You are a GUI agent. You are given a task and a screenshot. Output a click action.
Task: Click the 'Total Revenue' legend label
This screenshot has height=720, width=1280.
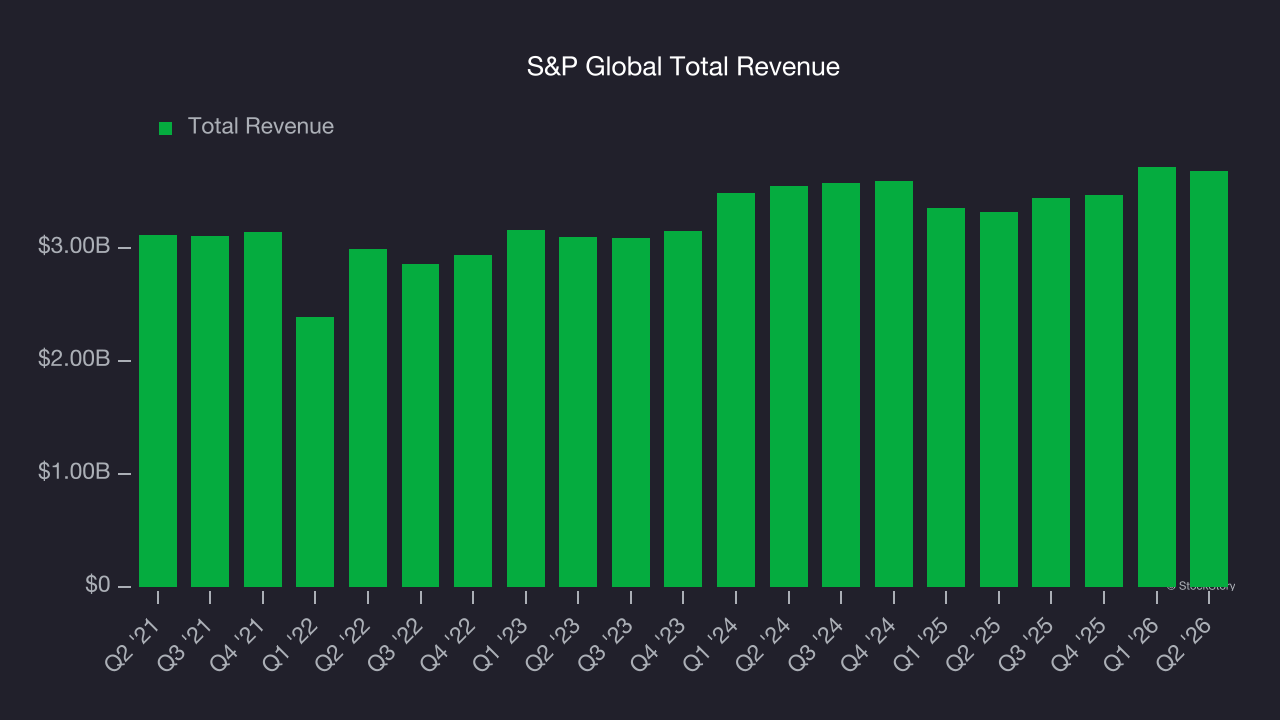click(261, 127)
